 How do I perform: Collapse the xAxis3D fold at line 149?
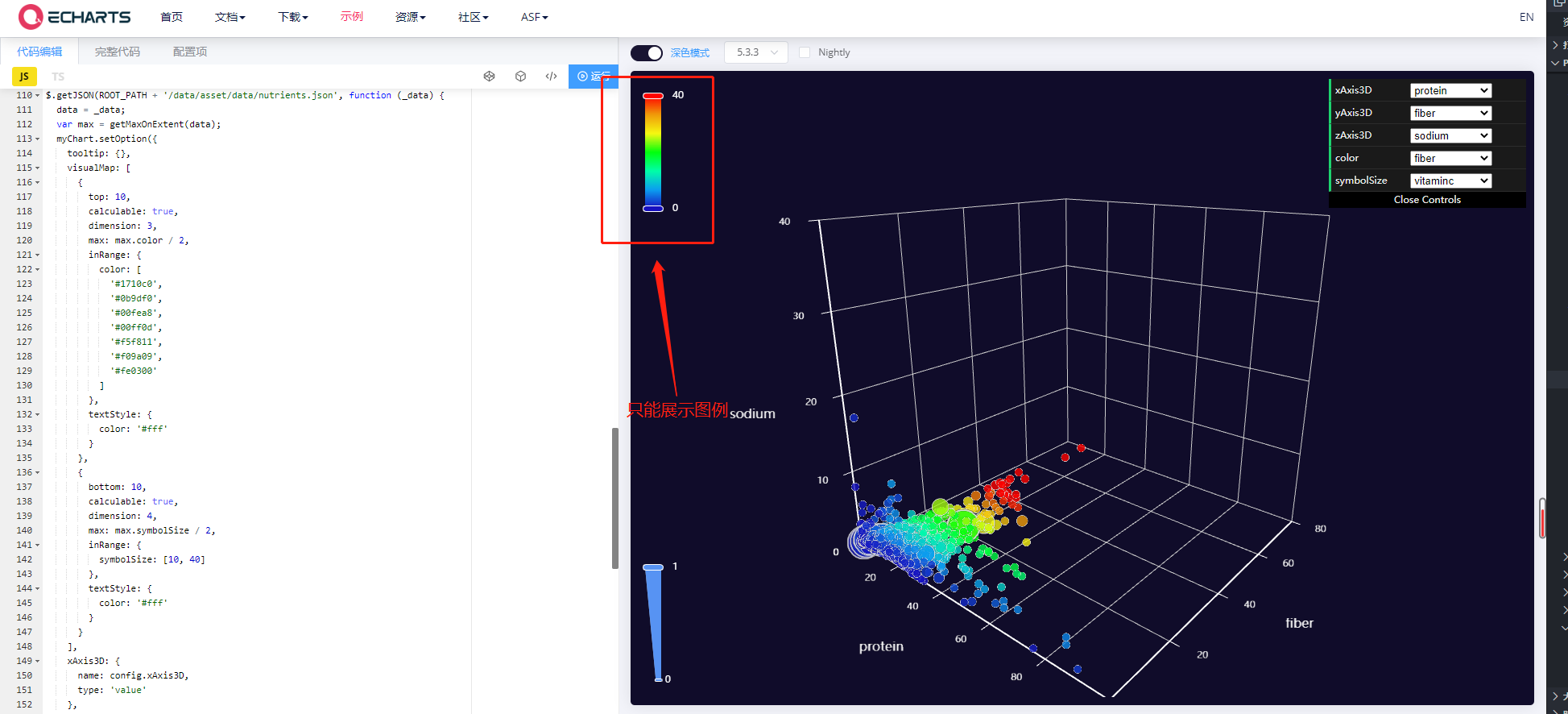(38, 661)
